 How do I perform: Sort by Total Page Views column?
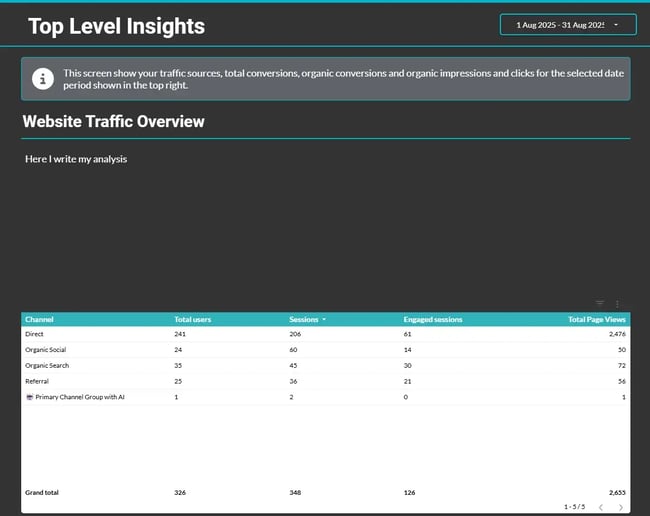(596, 320)
